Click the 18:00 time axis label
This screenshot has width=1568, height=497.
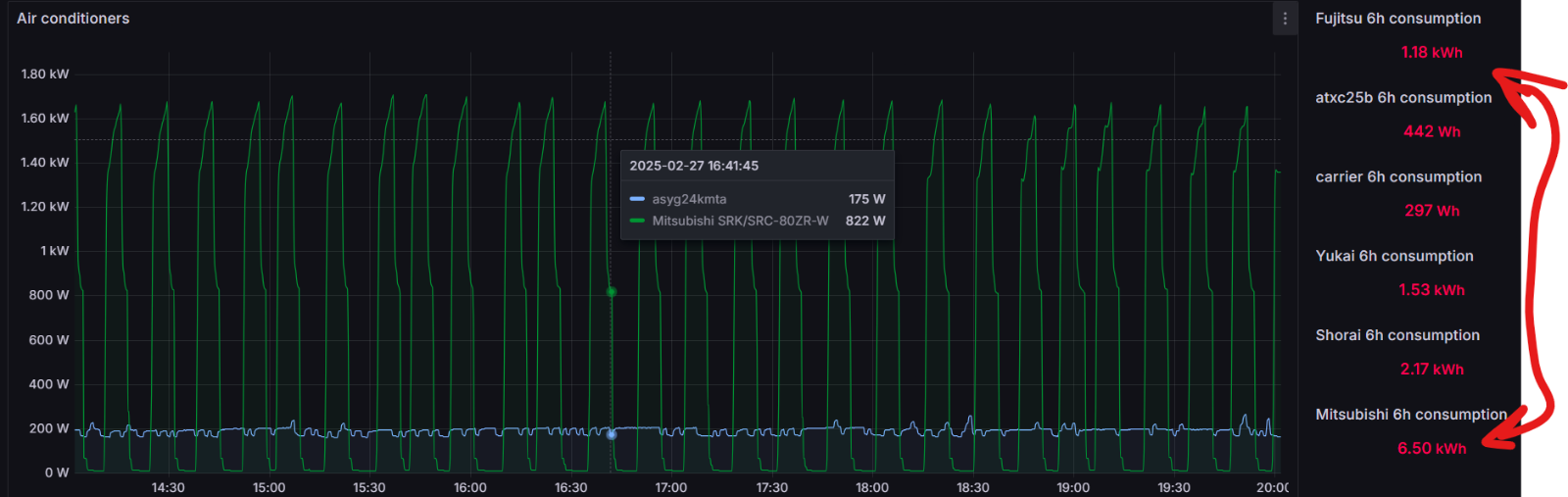(871, 487)
